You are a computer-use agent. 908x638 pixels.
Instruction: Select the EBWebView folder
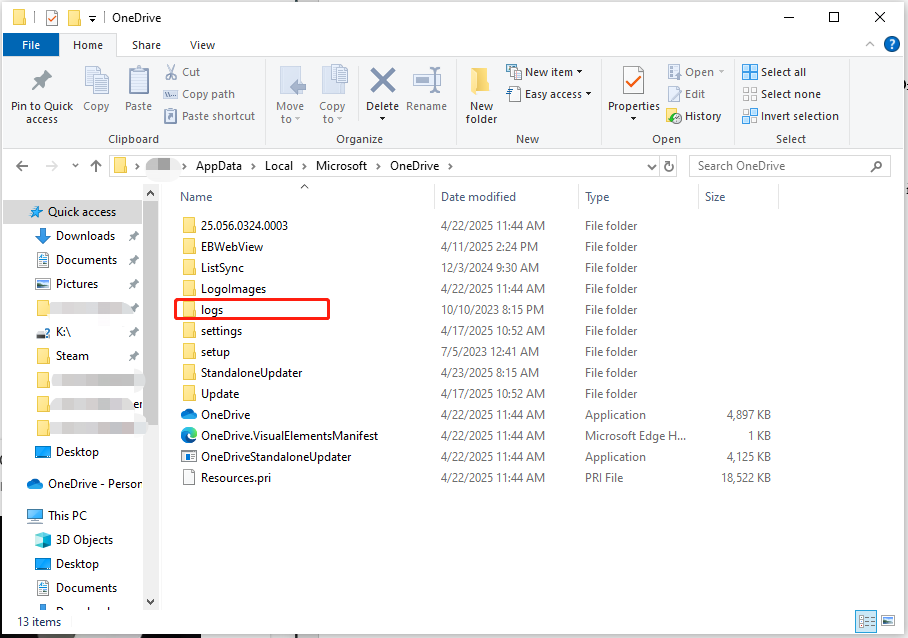tap(232, 247)
